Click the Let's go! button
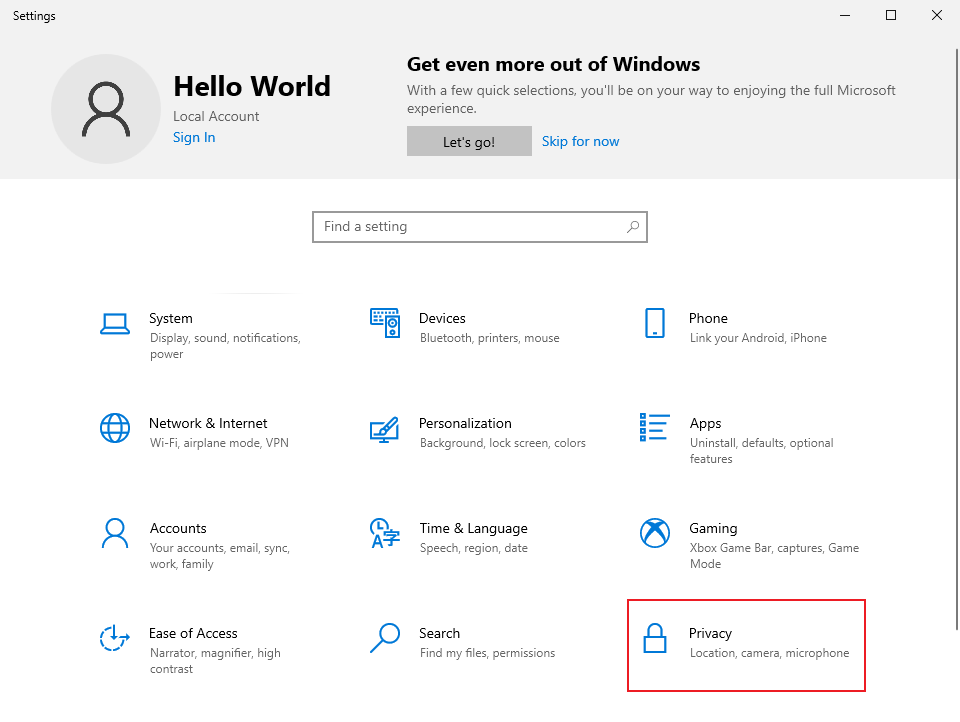The image size is (960, 722). pos(469,141)
